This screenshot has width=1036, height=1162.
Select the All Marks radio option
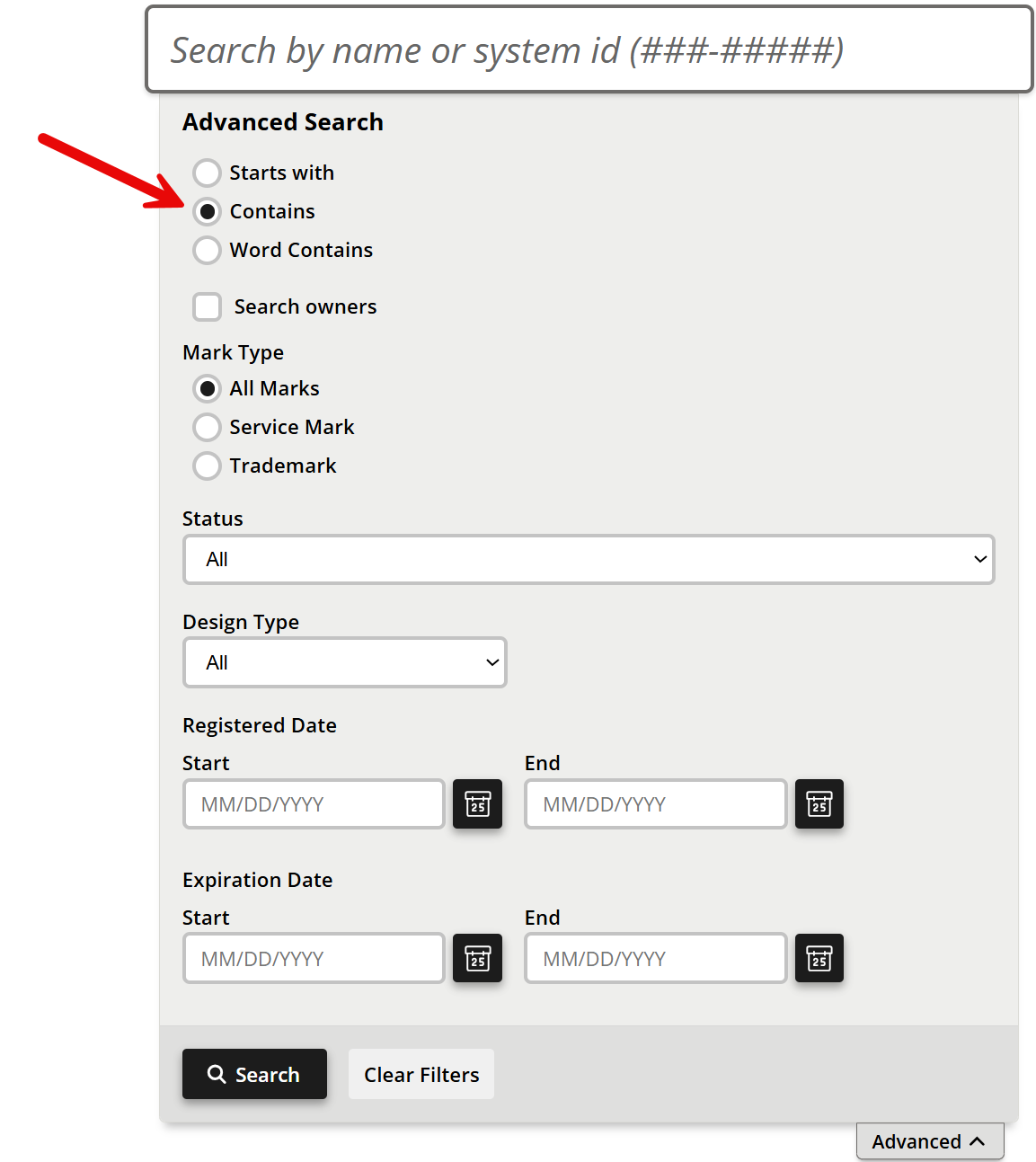[x=207, y=388]
